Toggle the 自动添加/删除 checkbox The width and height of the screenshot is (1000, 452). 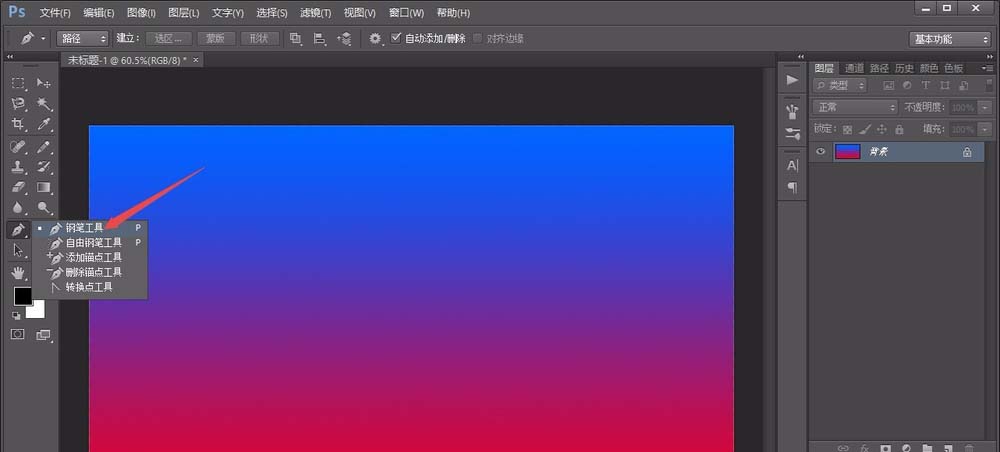(x=396, y=38)
